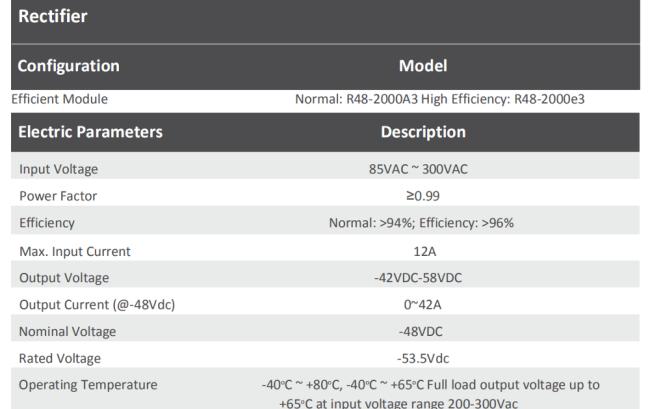Screen dimensions: 650x409
Task: Click the Input Voltage label
Action: [x=58, y=169]
